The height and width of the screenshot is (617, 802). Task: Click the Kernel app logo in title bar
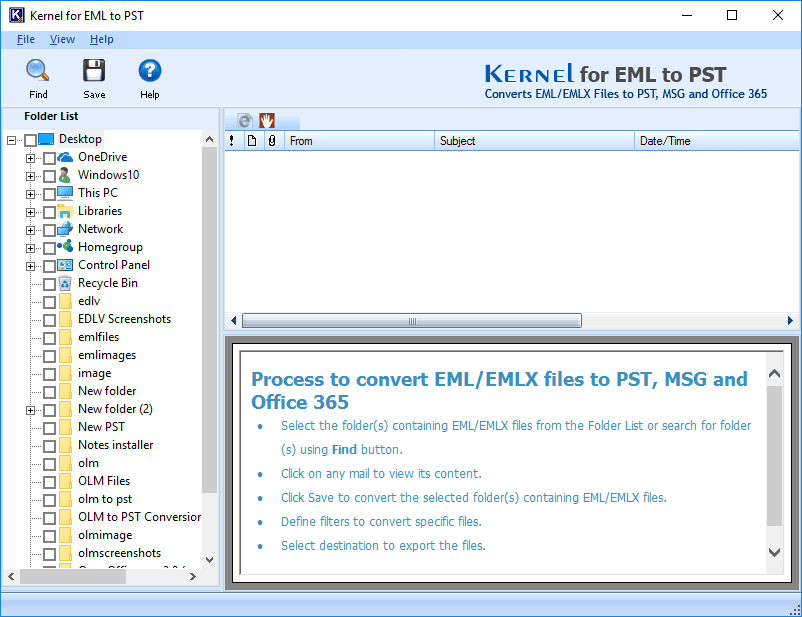(16, 15)
